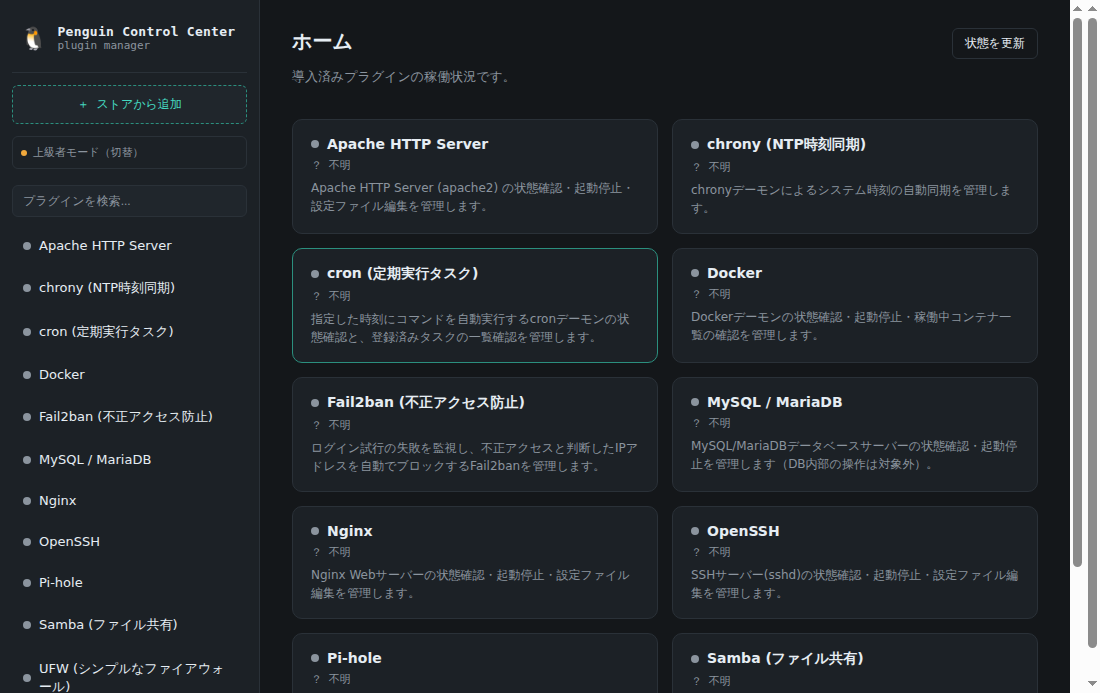This screenshot has height=693, width=1100.
Task: Focus the プラグインを検索 search field
Action: (129, 201)
